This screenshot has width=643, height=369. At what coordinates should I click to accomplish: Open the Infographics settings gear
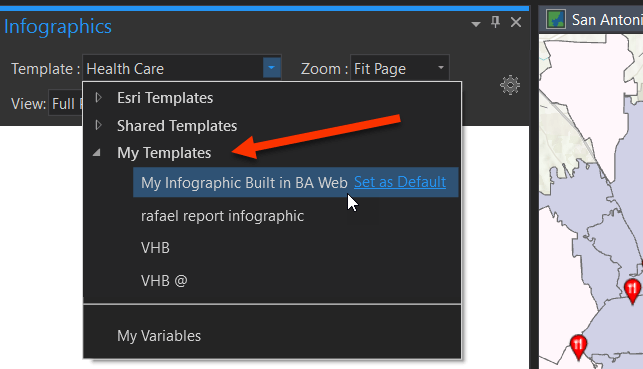510,85
